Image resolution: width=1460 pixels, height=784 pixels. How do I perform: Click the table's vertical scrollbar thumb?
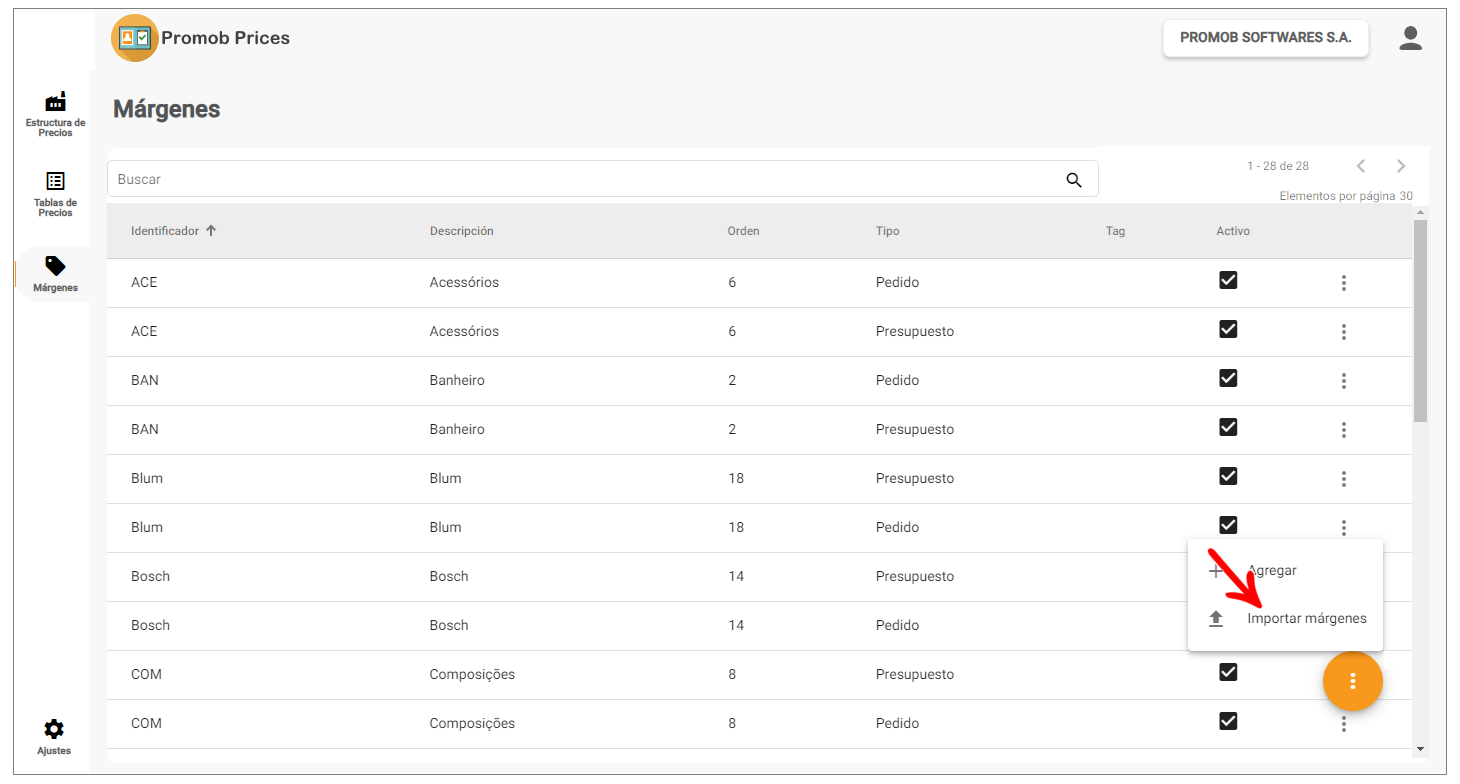1420,320
